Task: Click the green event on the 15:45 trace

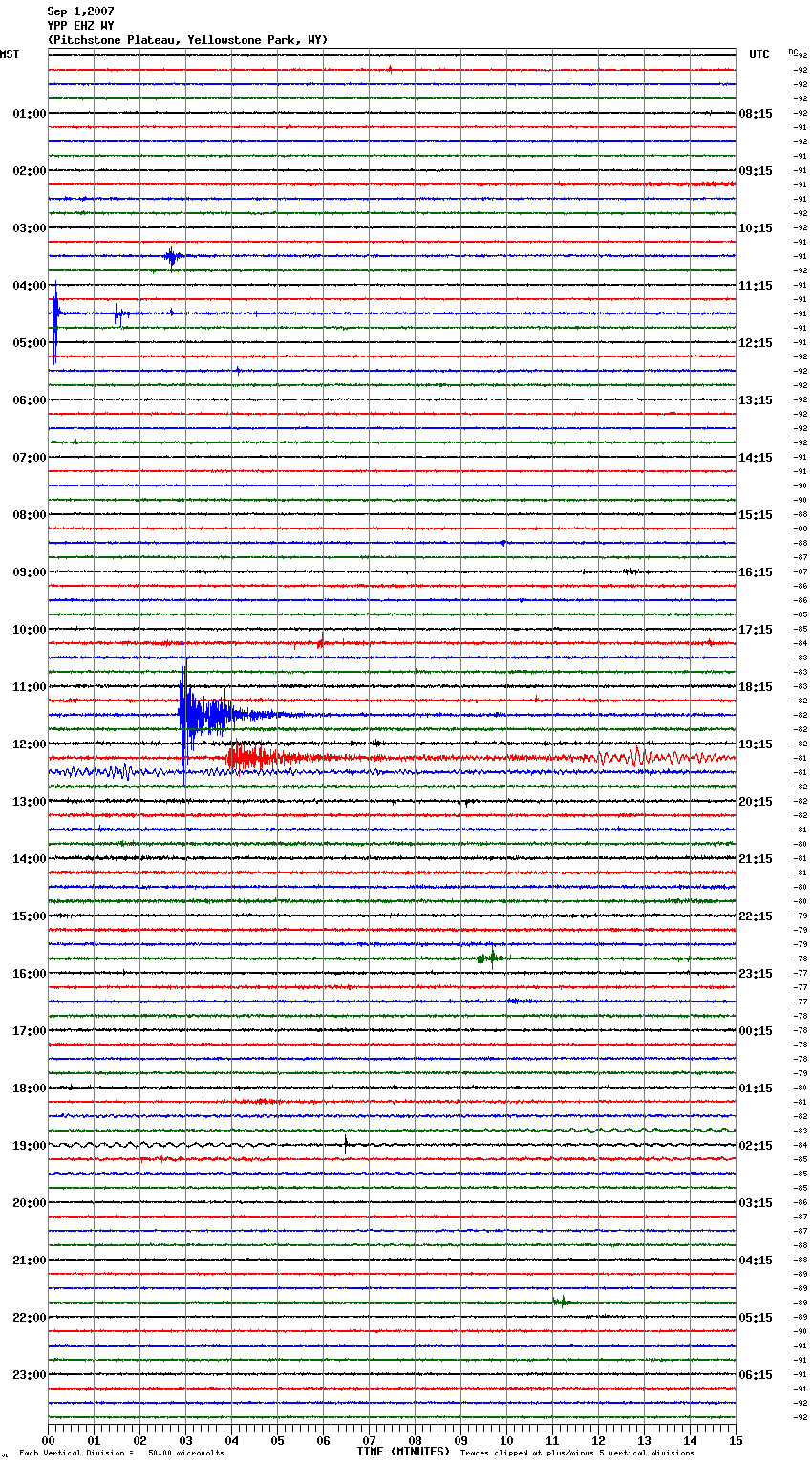Action: 491,957
